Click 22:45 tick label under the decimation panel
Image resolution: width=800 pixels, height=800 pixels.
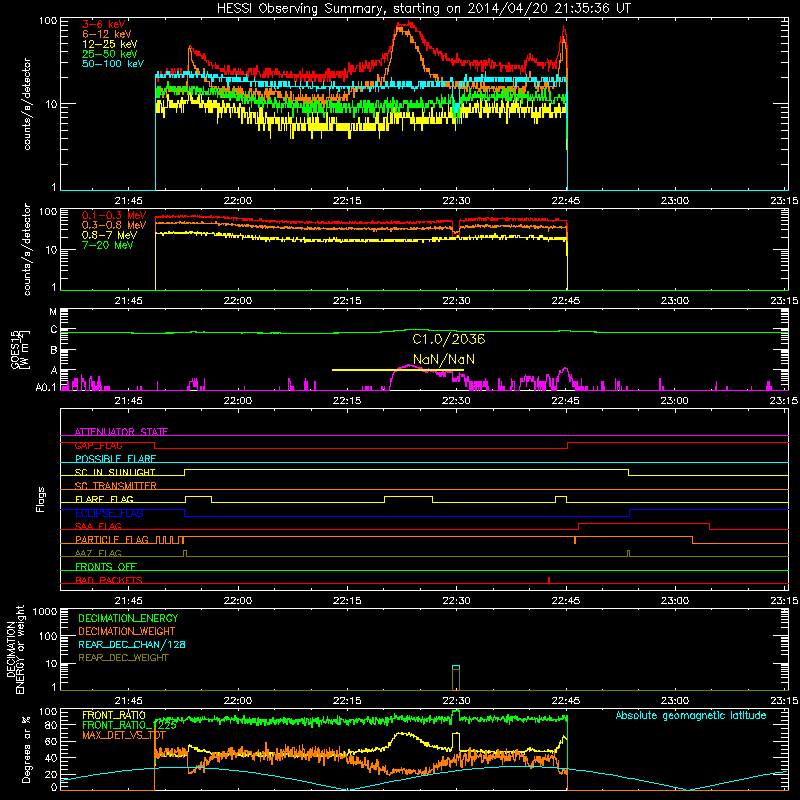pyautogui.click(x=566, y=701)
